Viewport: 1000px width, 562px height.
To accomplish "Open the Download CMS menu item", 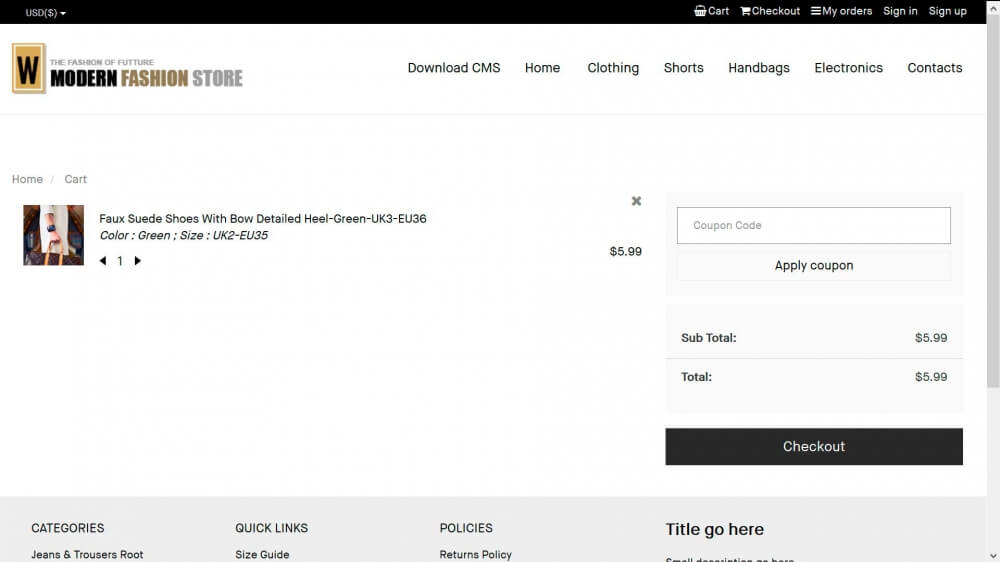I will click(453, 68).
